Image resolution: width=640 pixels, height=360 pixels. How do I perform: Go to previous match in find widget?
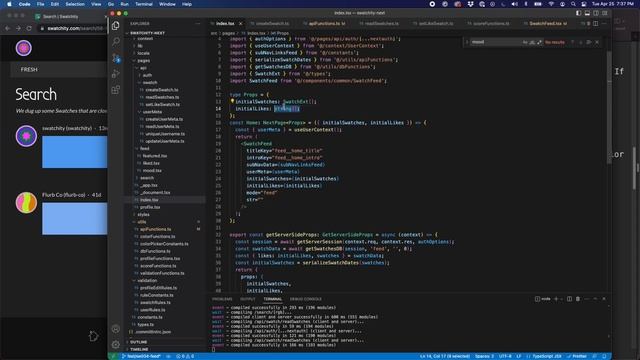(x=572, y=42)
